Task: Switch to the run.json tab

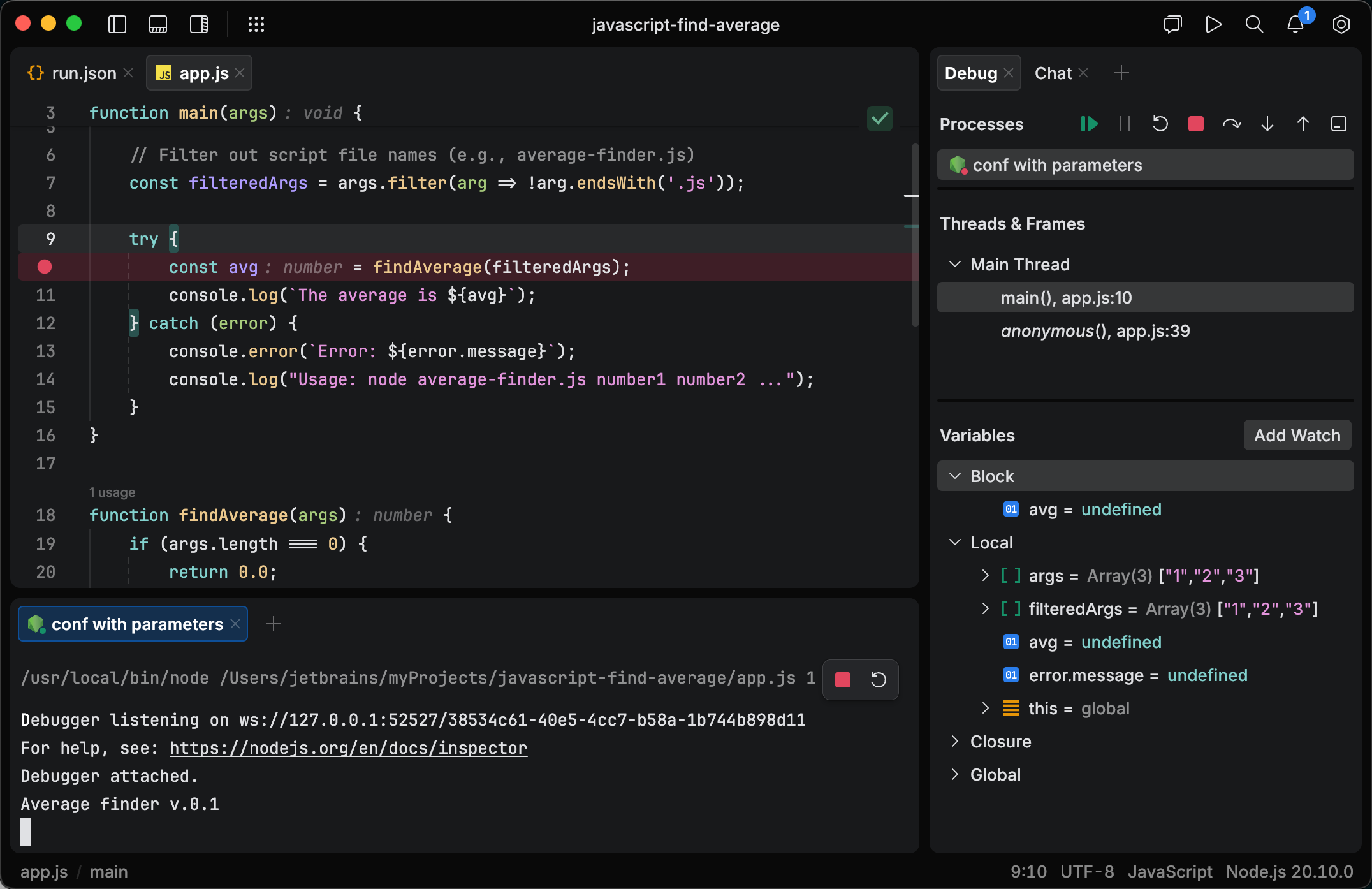Action: [x=83, y=72]
